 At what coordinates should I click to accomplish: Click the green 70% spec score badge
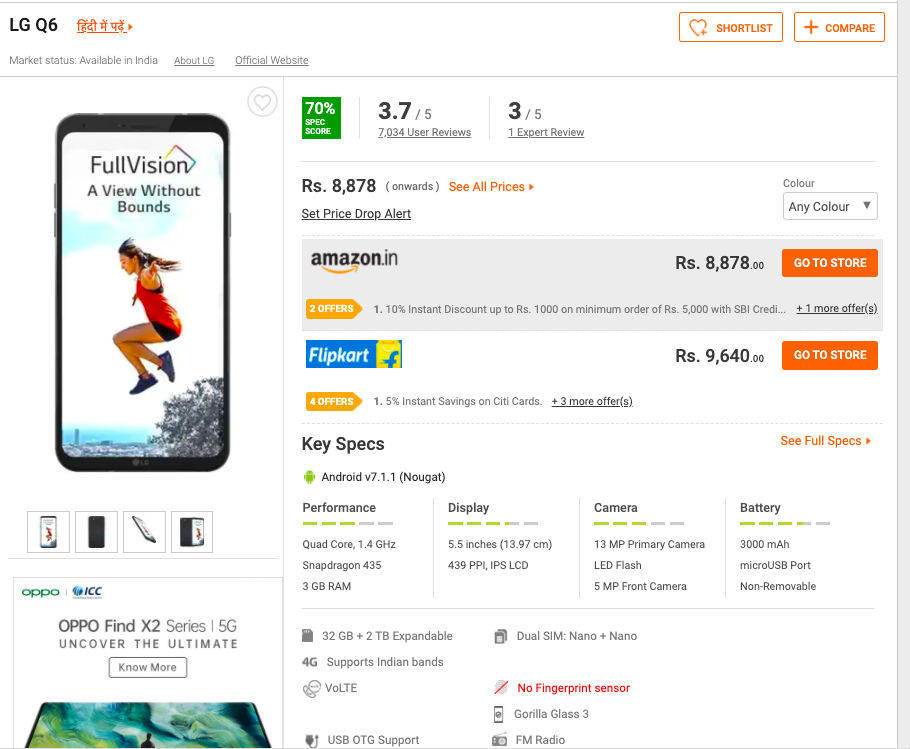tap(321, 118)
